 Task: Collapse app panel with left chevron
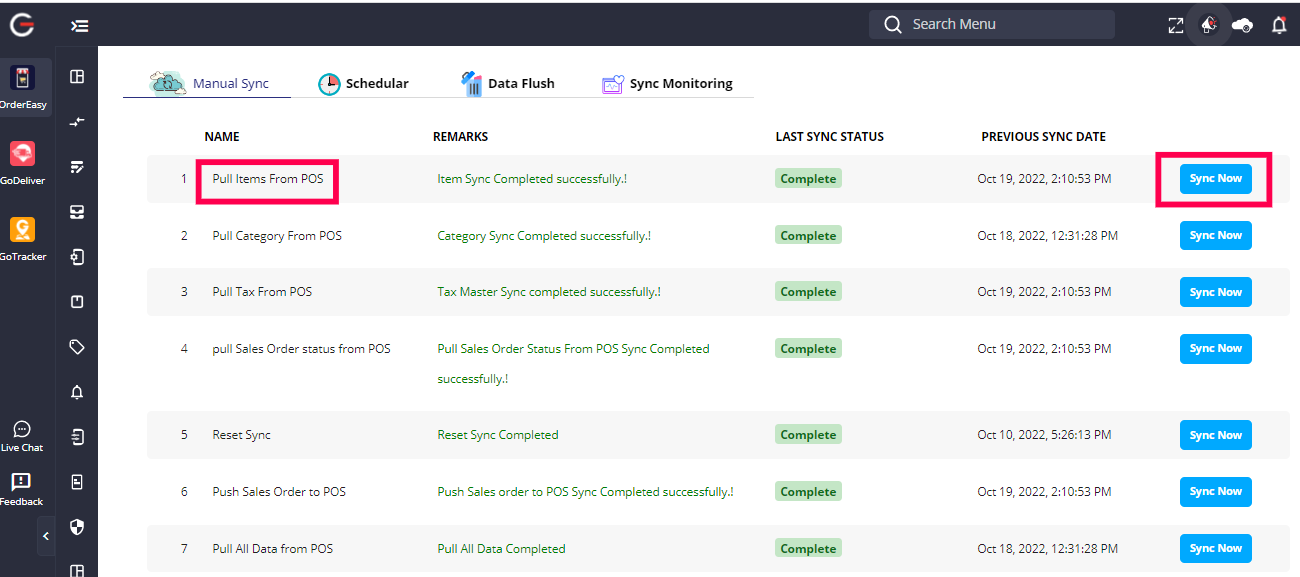point(46,536)
